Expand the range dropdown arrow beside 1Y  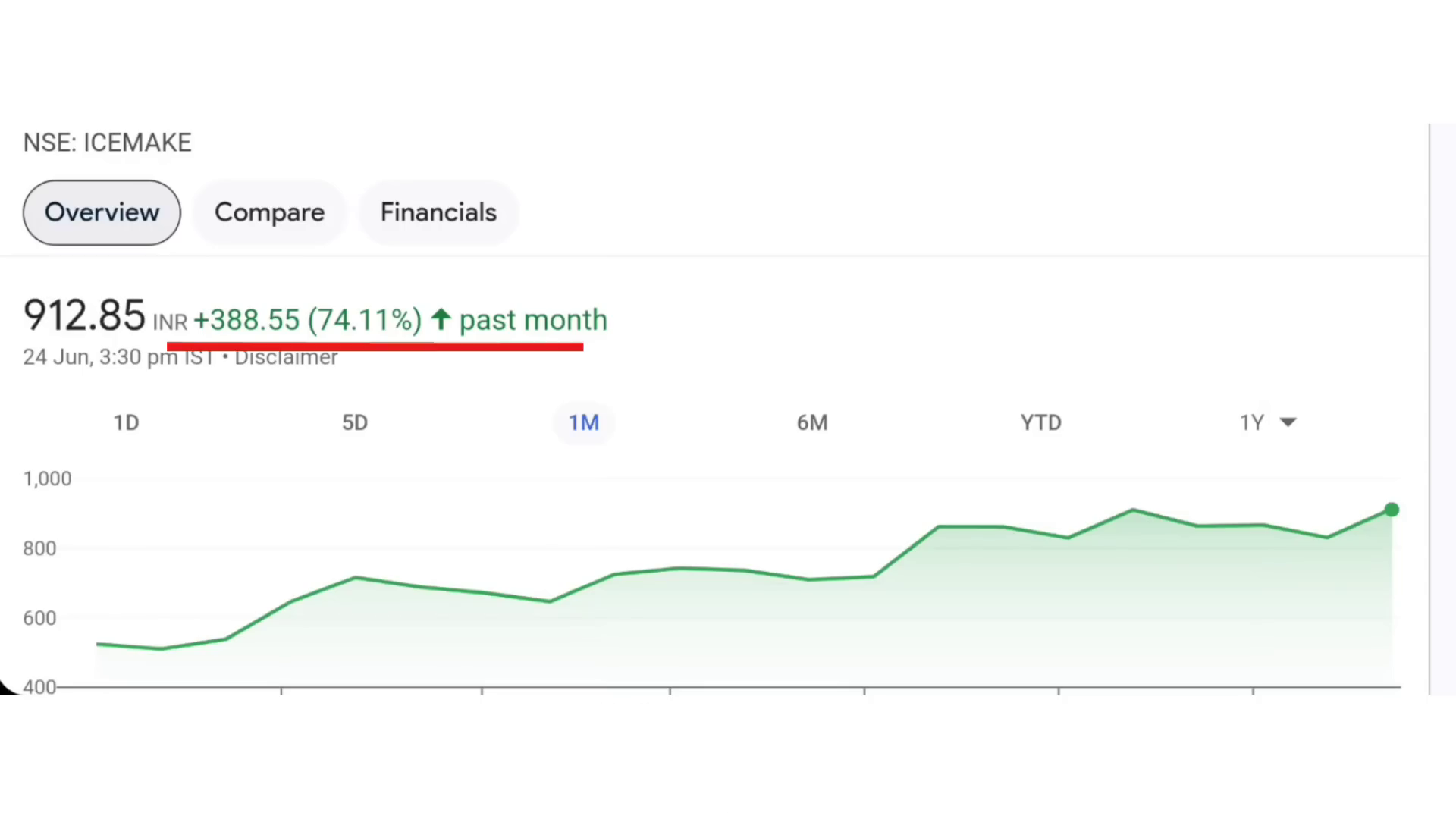click(x=1288, y=422)
